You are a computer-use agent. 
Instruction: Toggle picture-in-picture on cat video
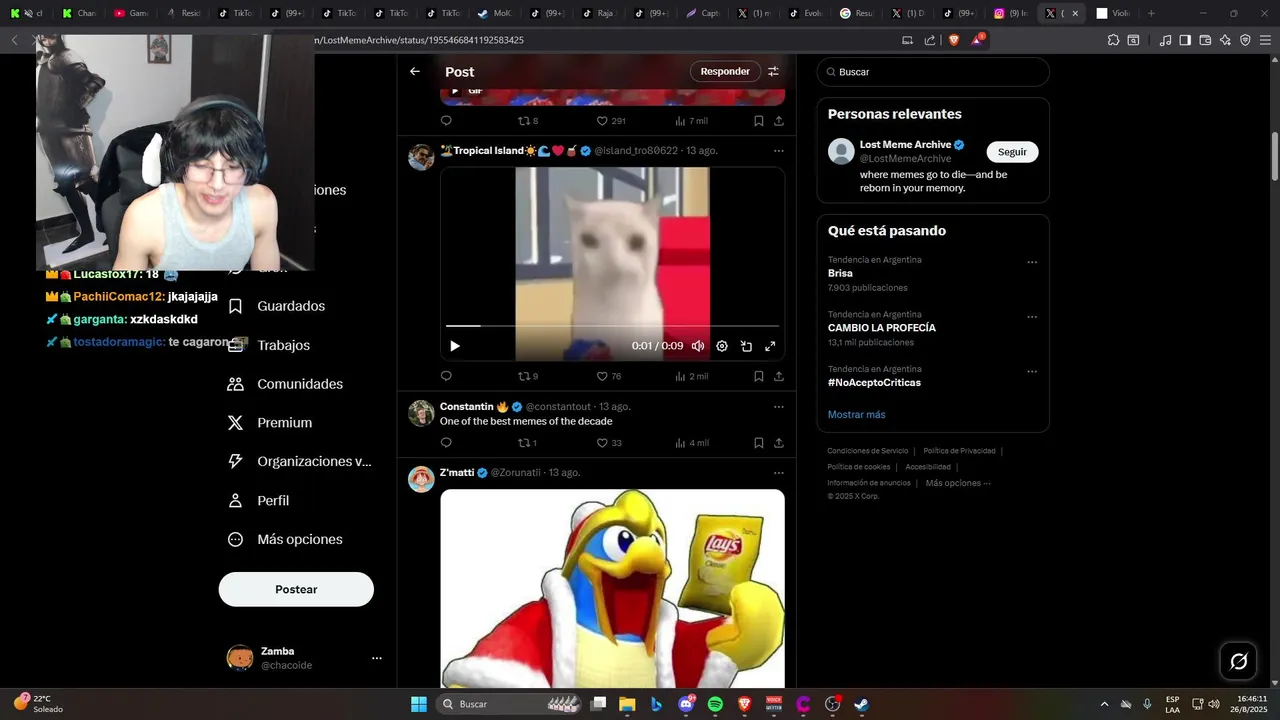pyautogui.click(x=746, y=346)
